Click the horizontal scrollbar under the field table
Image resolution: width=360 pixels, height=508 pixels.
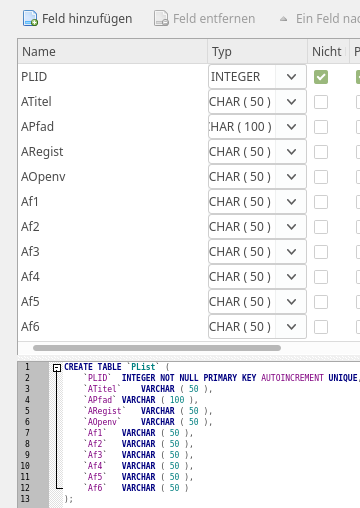[x=157, y=348]
